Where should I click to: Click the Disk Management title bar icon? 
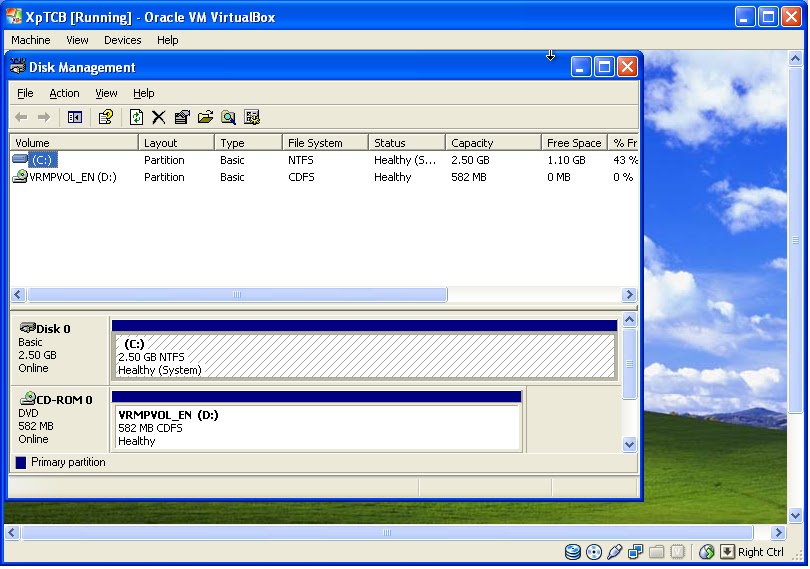(x=18, y=67)
